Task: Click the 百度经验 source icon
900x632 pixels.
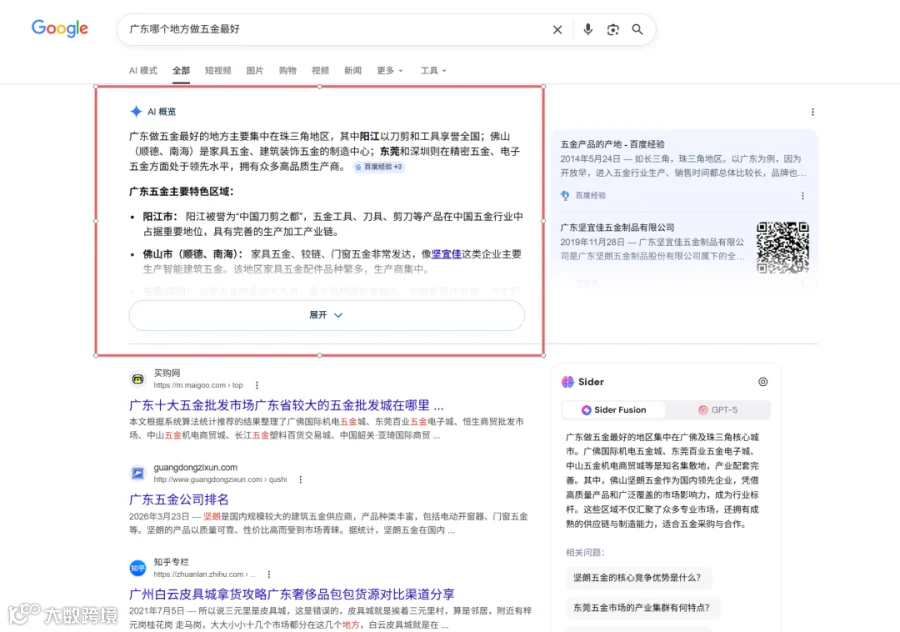Action: click(565, 196)
